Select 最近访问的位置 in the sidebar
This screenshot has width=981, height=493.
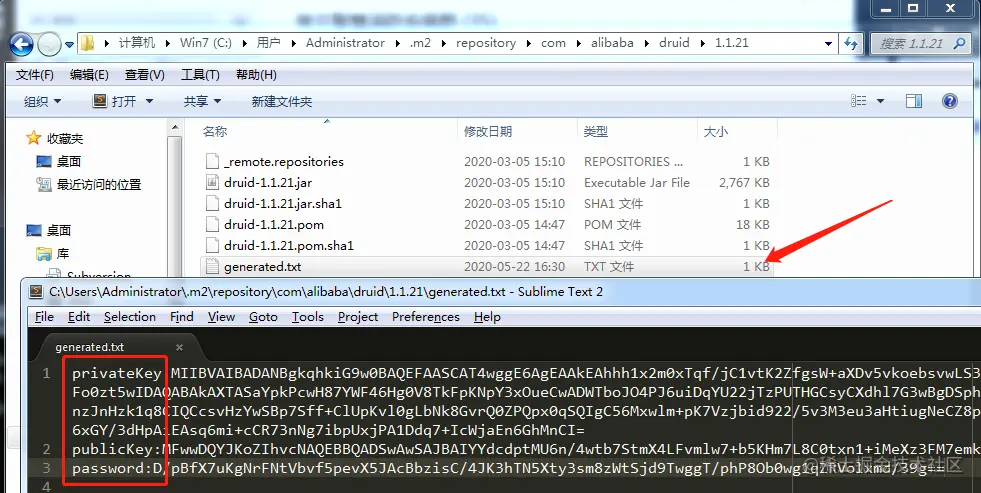(x=89, y=185)
